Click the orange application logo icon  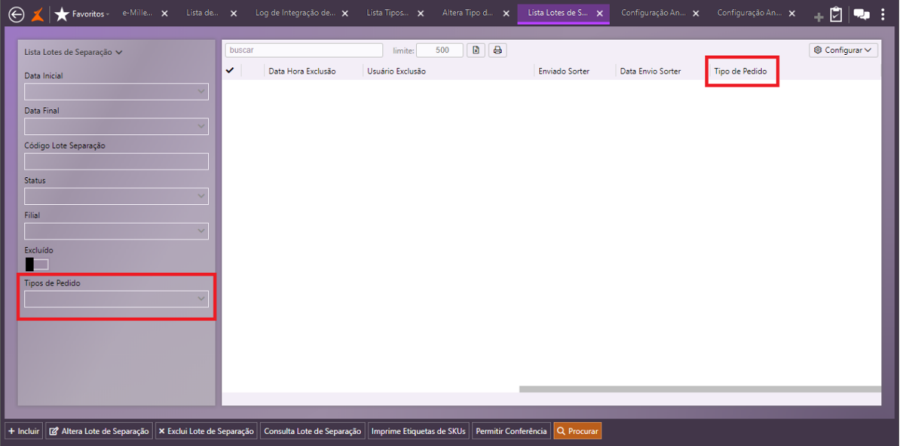37,14
